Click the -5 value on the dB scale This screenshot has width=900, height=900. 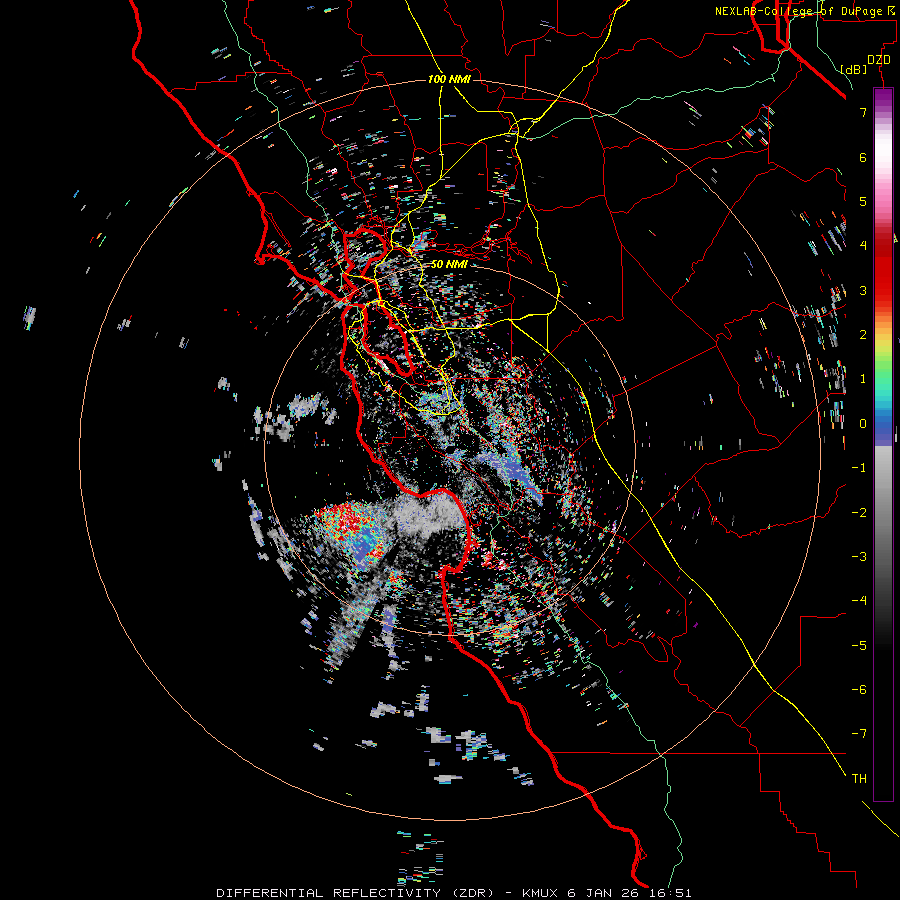point(859,646)
